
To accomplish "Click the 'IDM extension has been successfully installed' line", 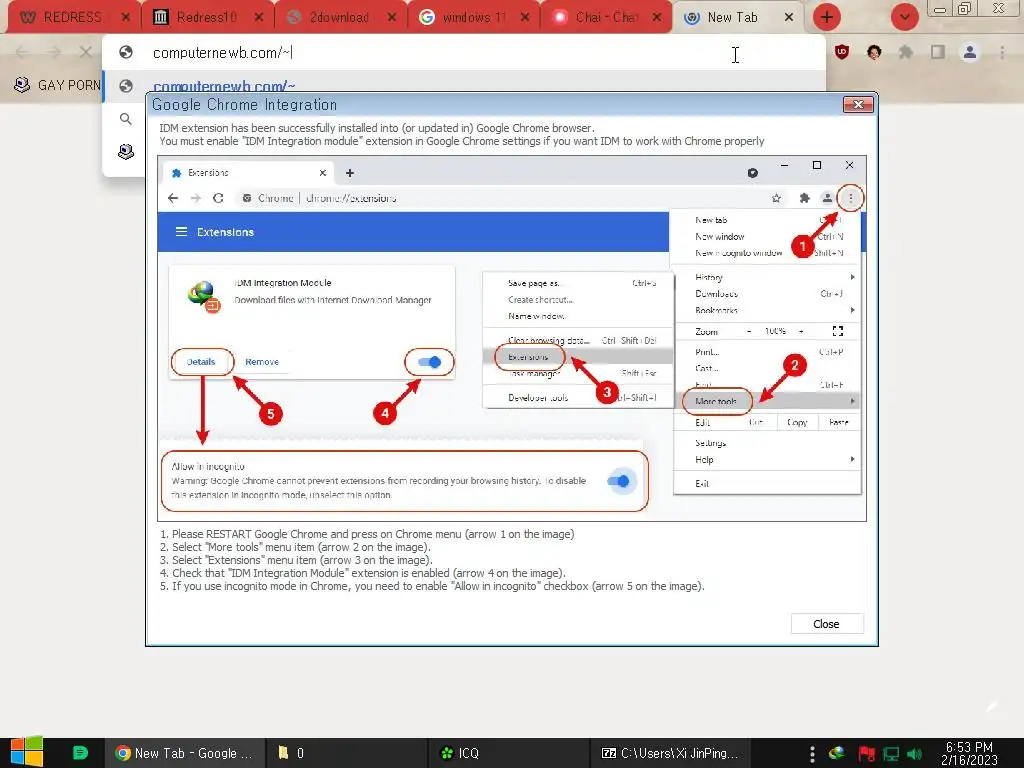I will pos(377,128).
